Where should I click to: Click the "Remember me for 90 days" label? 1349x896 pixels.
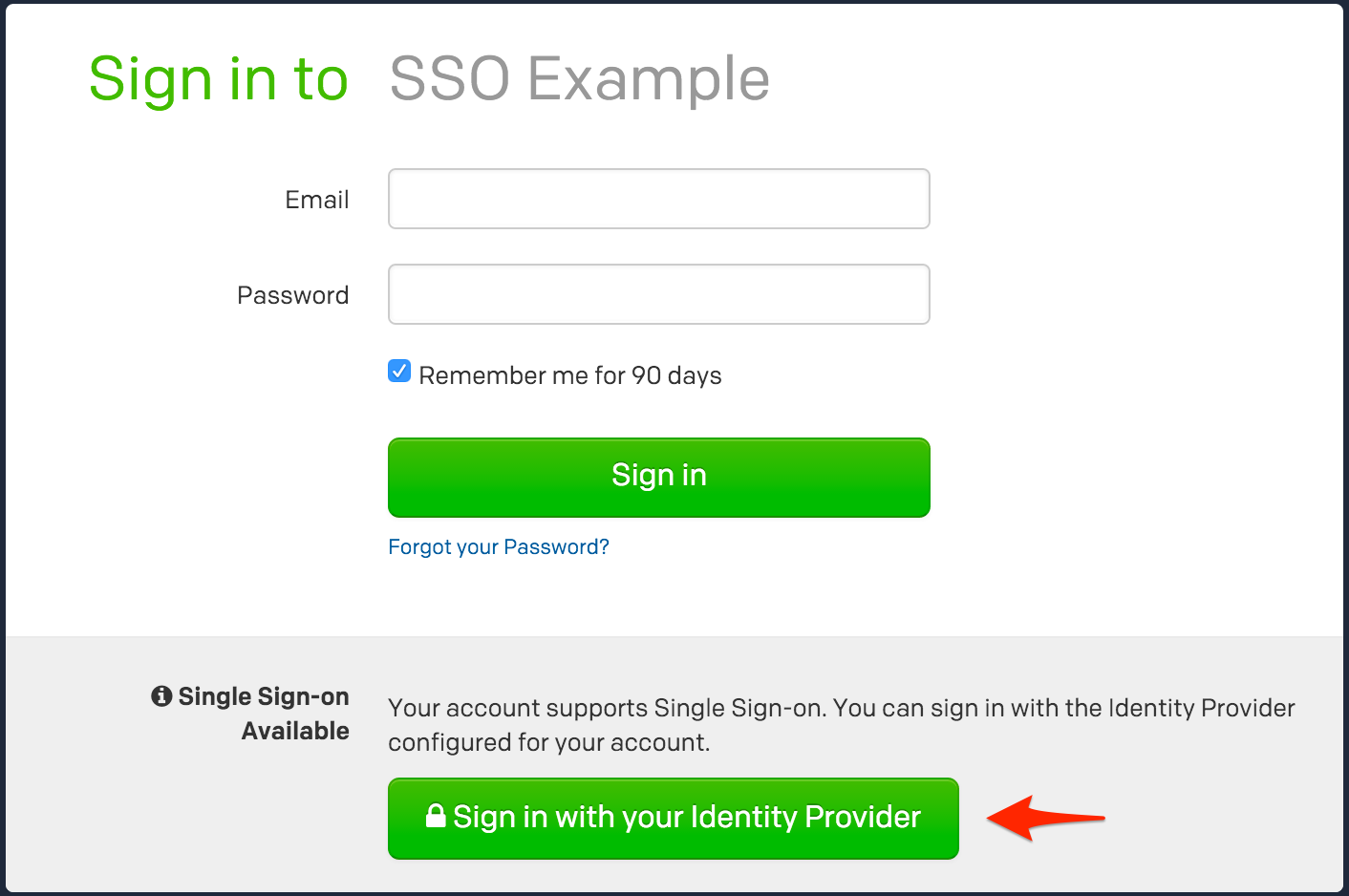(570, 375)
